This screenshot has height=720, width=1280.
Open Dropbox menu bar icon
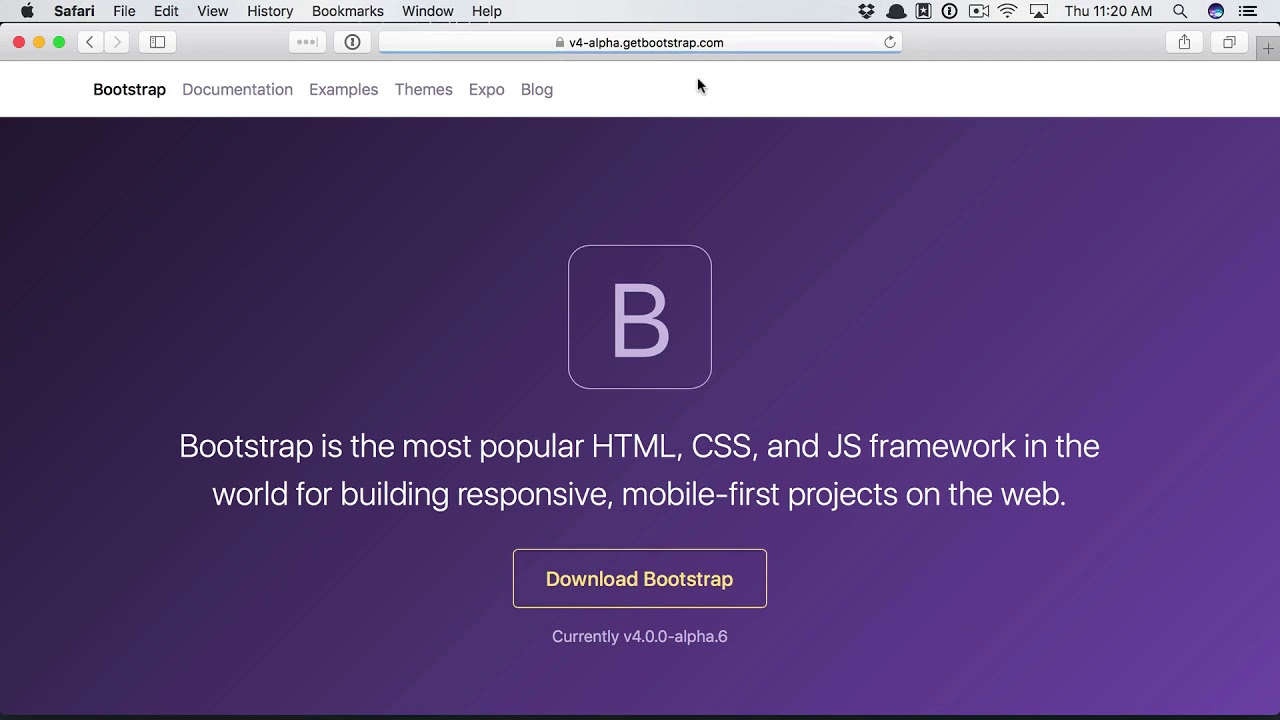click(x=866, y=11)
